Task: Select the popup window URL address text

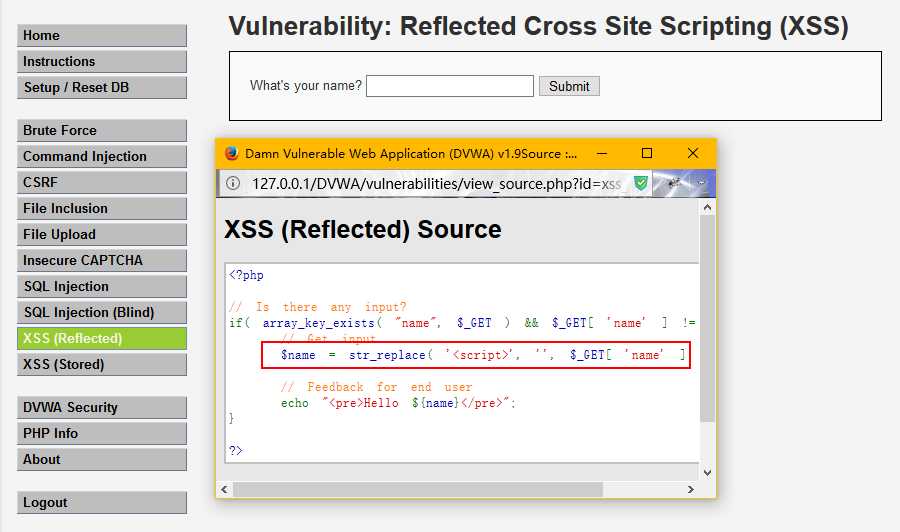Action: (436, 184)
